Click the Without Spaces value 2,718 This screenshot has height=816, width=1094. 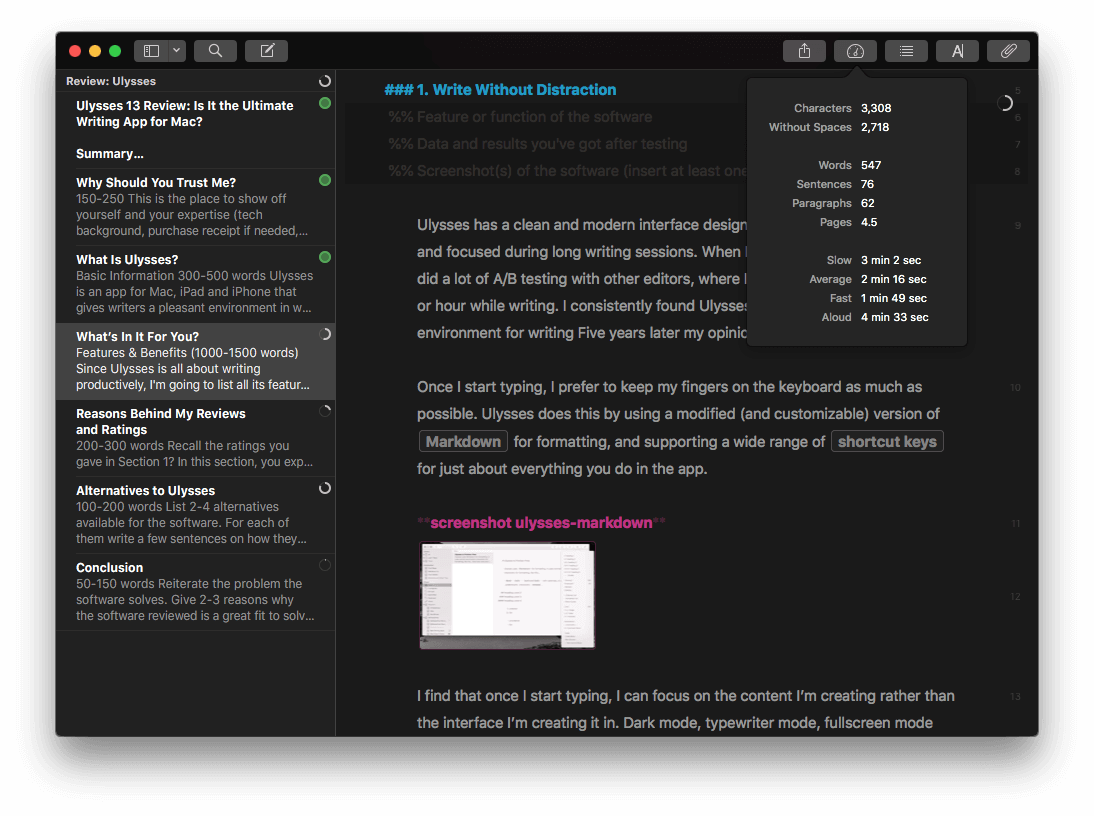875,127
